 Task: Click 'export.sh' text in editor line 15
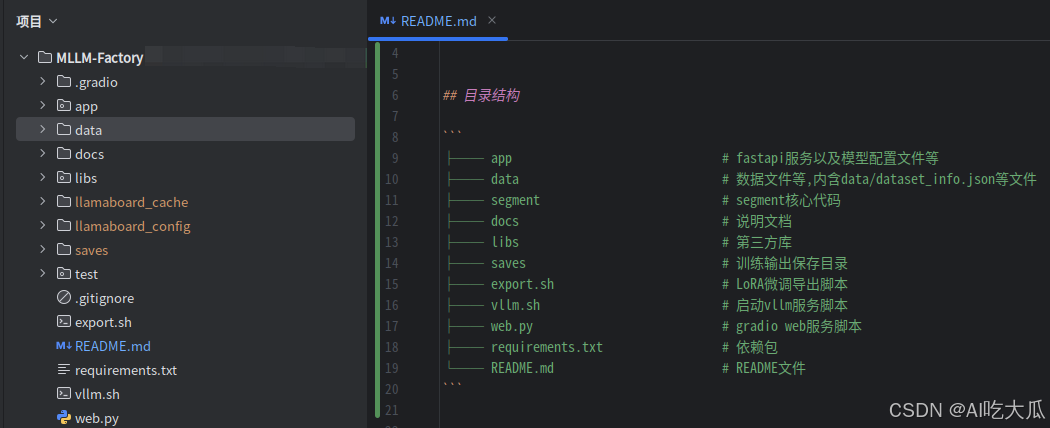tap(522, 284)
